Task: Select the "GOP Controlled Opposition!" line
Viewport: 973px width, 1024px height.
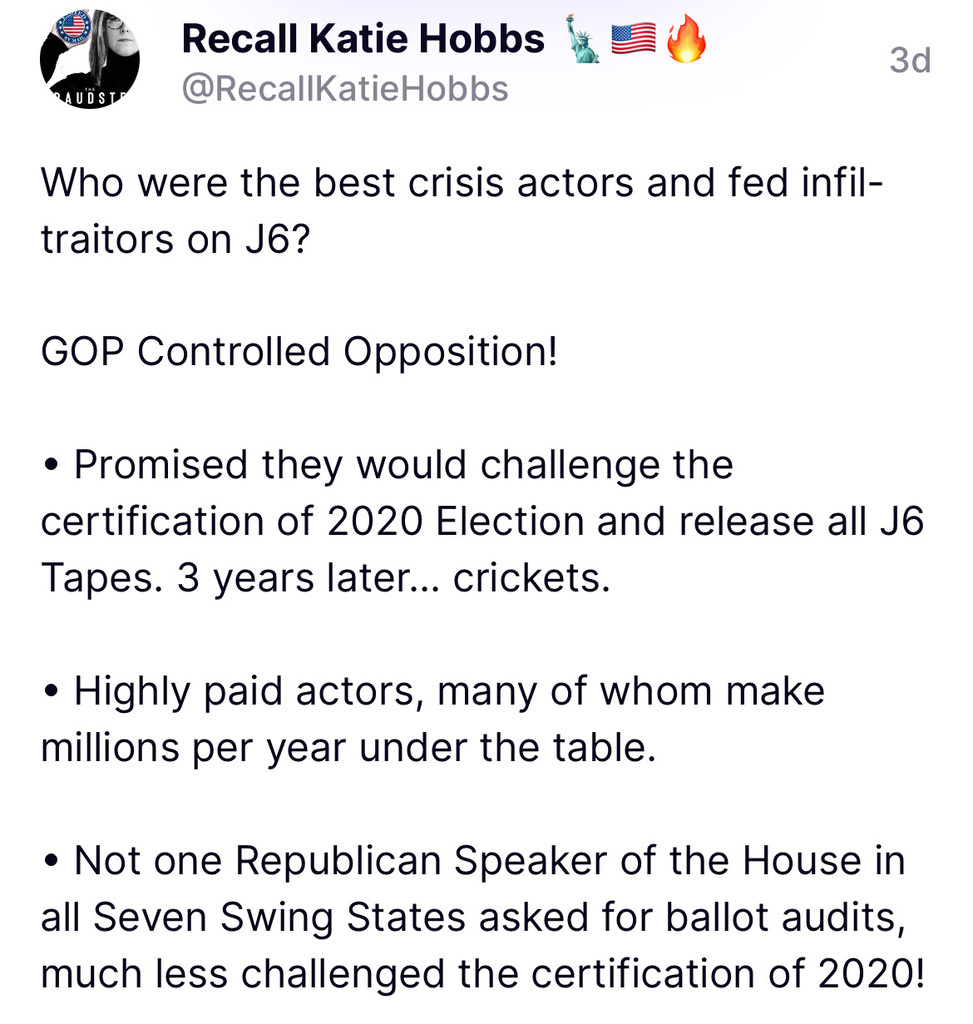Action: pos(299,351)
